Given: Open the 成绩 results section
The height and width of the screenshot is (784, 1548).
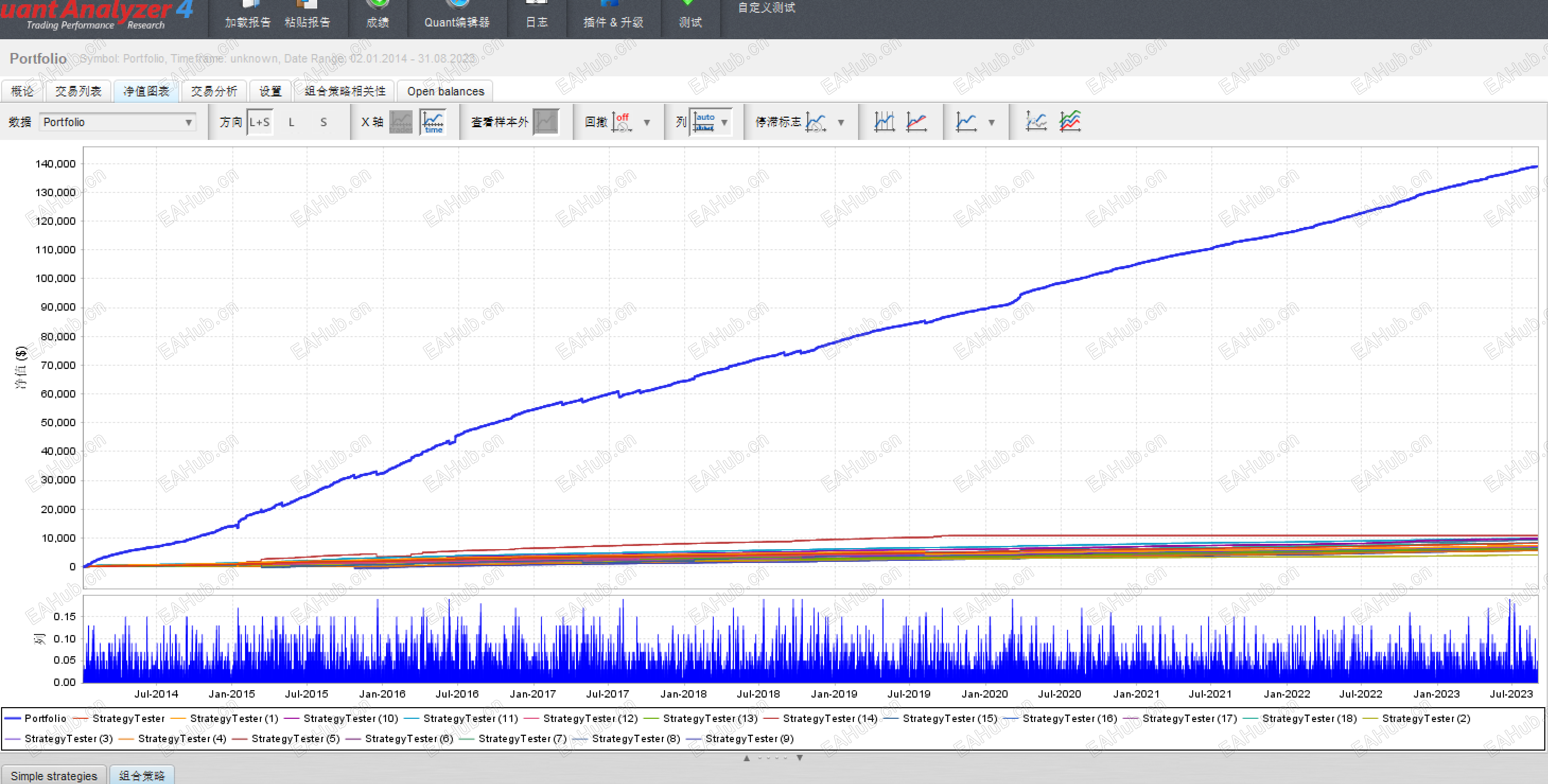Looking at the screenshot, I should click(378, 15).
